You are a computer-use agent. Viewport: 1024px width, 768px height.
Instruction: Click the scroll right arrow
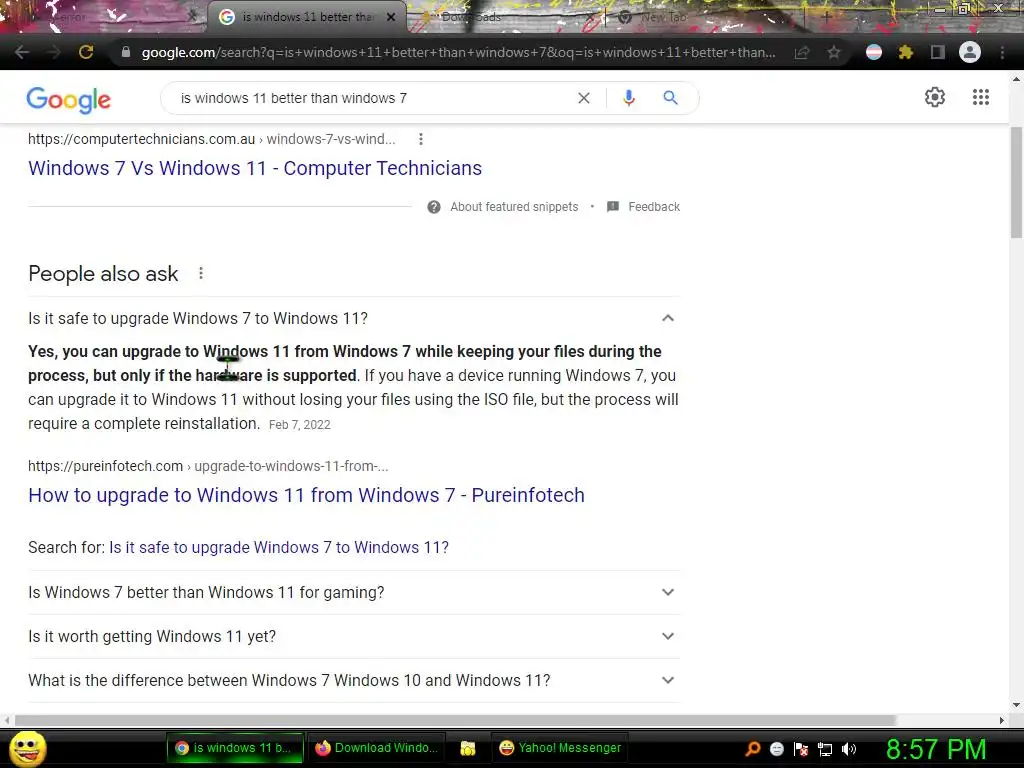(x=1002, y=720)
